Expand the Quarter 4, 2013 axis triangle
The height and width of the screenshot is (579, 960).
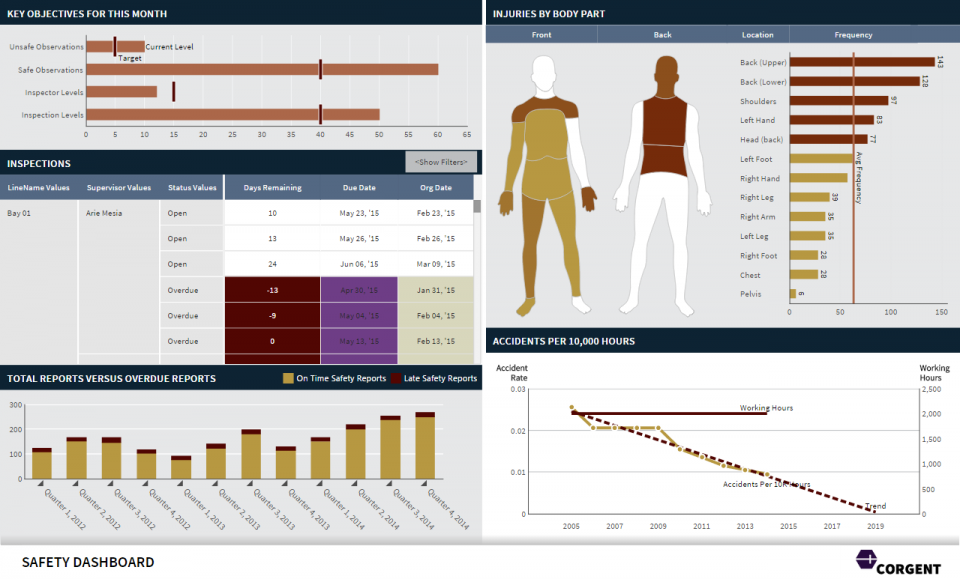coord(285,484)
